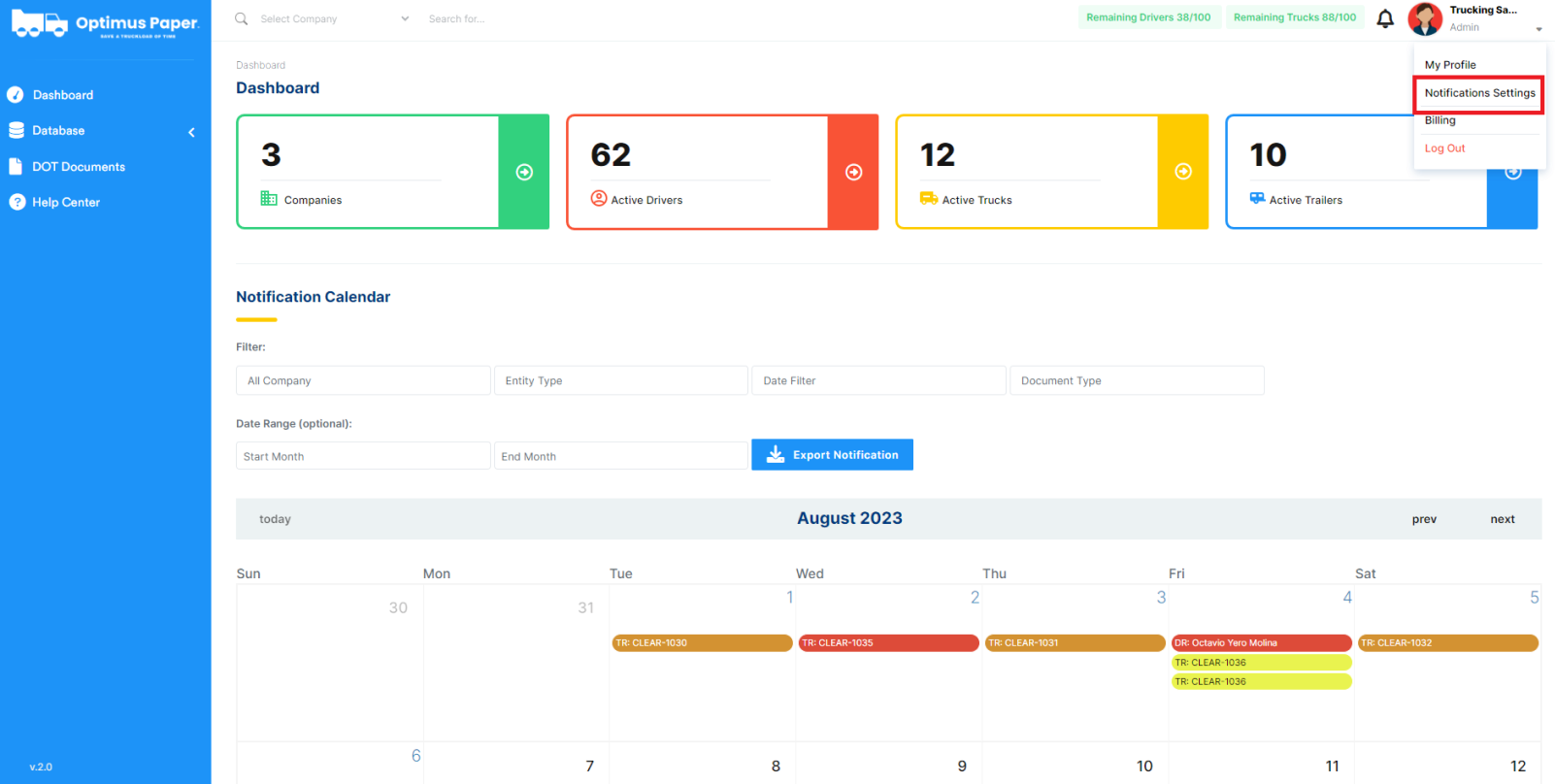Jump the calendar to today
The image size is (1555, 784).
coord(275,519)
